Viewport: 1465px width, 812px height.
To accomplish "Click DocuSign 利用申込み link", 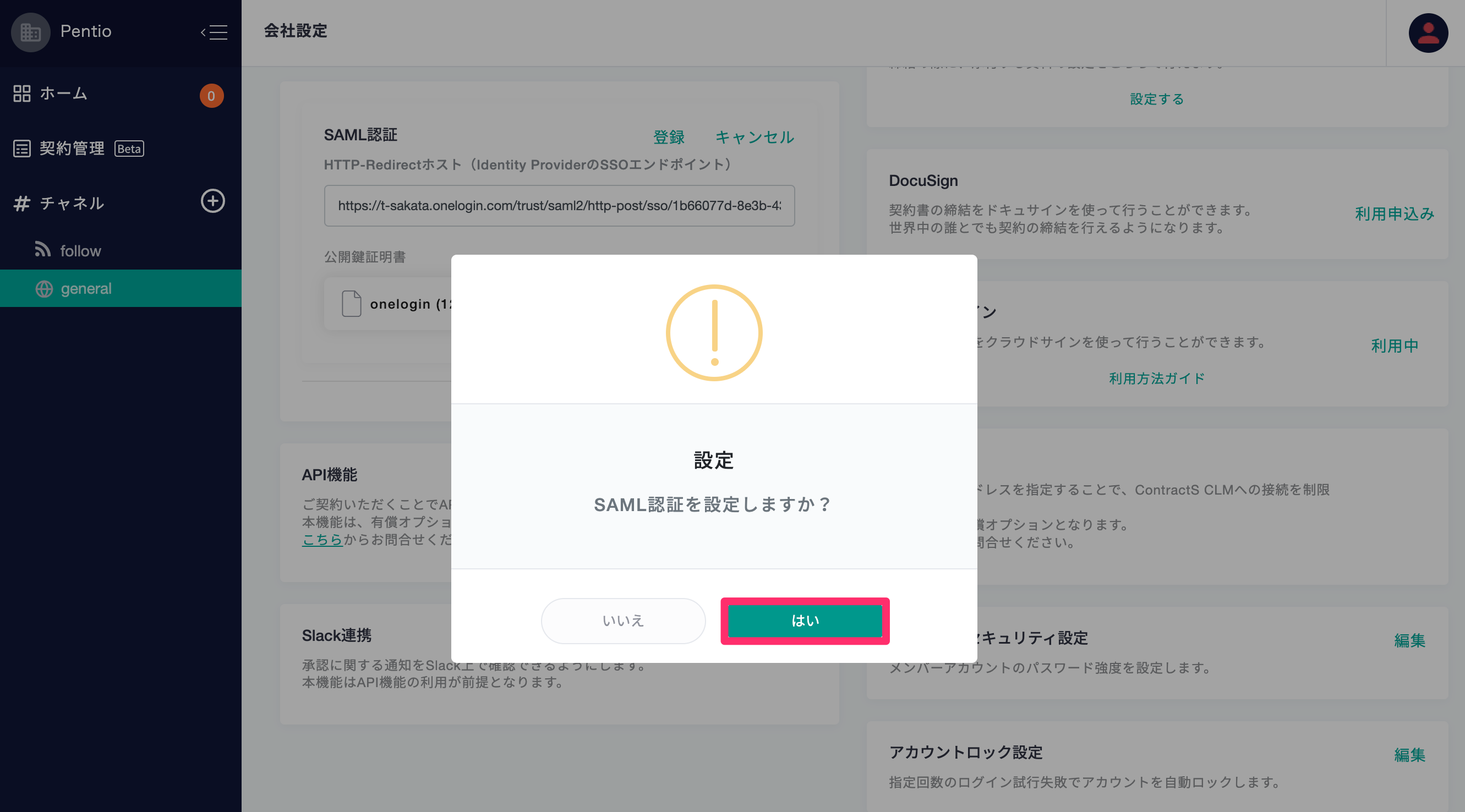I will tap(1395, 214).
